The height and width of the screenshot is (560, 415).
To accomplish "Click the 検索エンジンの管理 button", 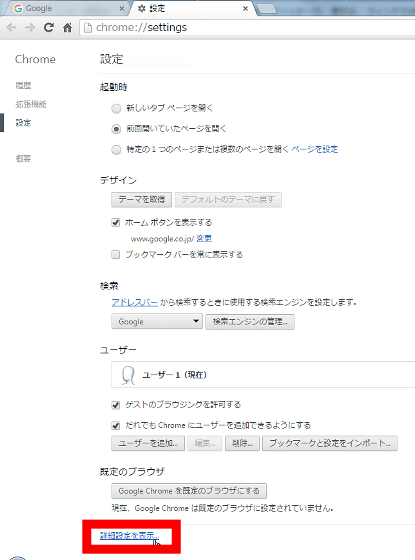I will 250,321.
